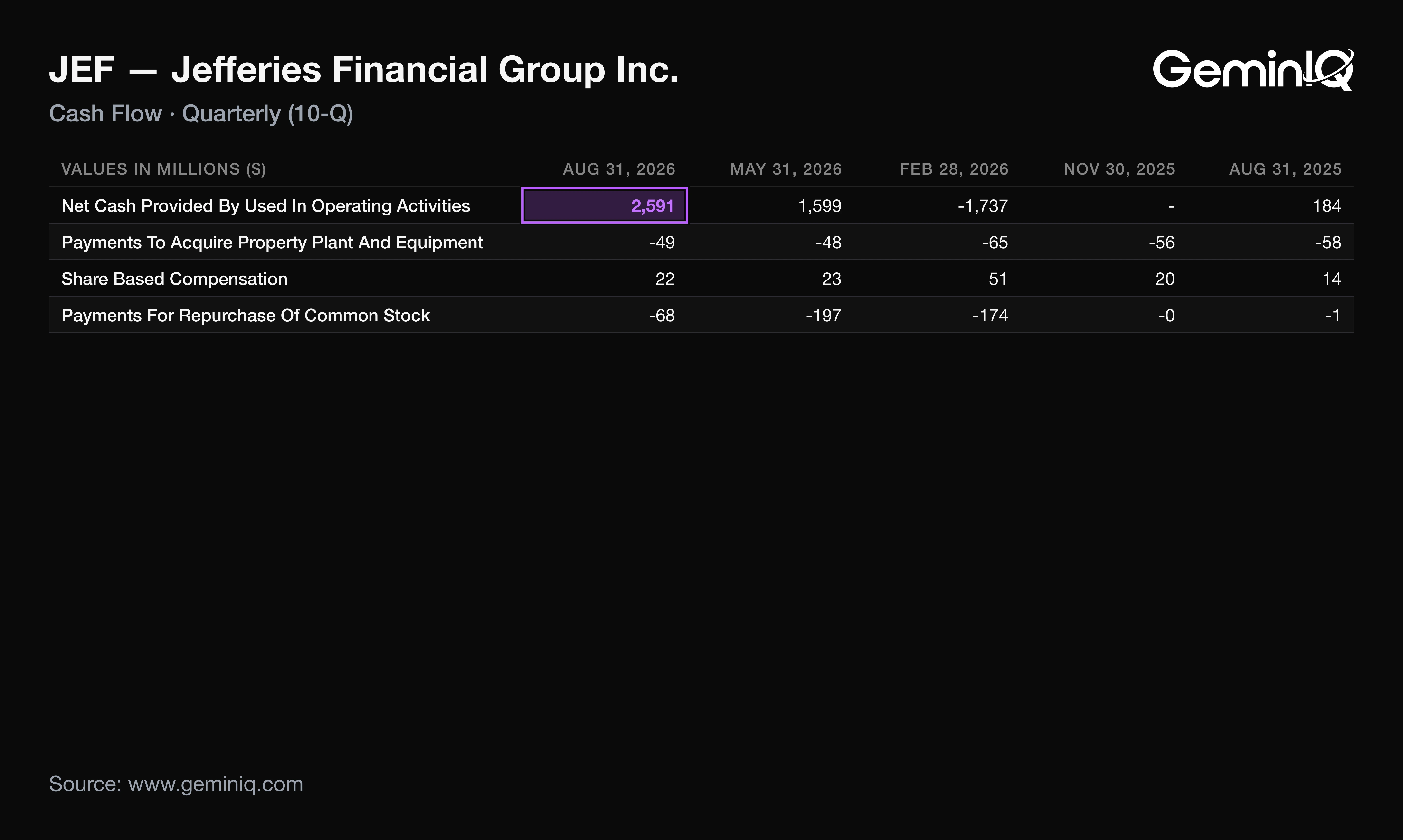Screen dimensions: 1403x840
Task: Click the 23 share based compensation value
Action: click(x=832, y=279)
